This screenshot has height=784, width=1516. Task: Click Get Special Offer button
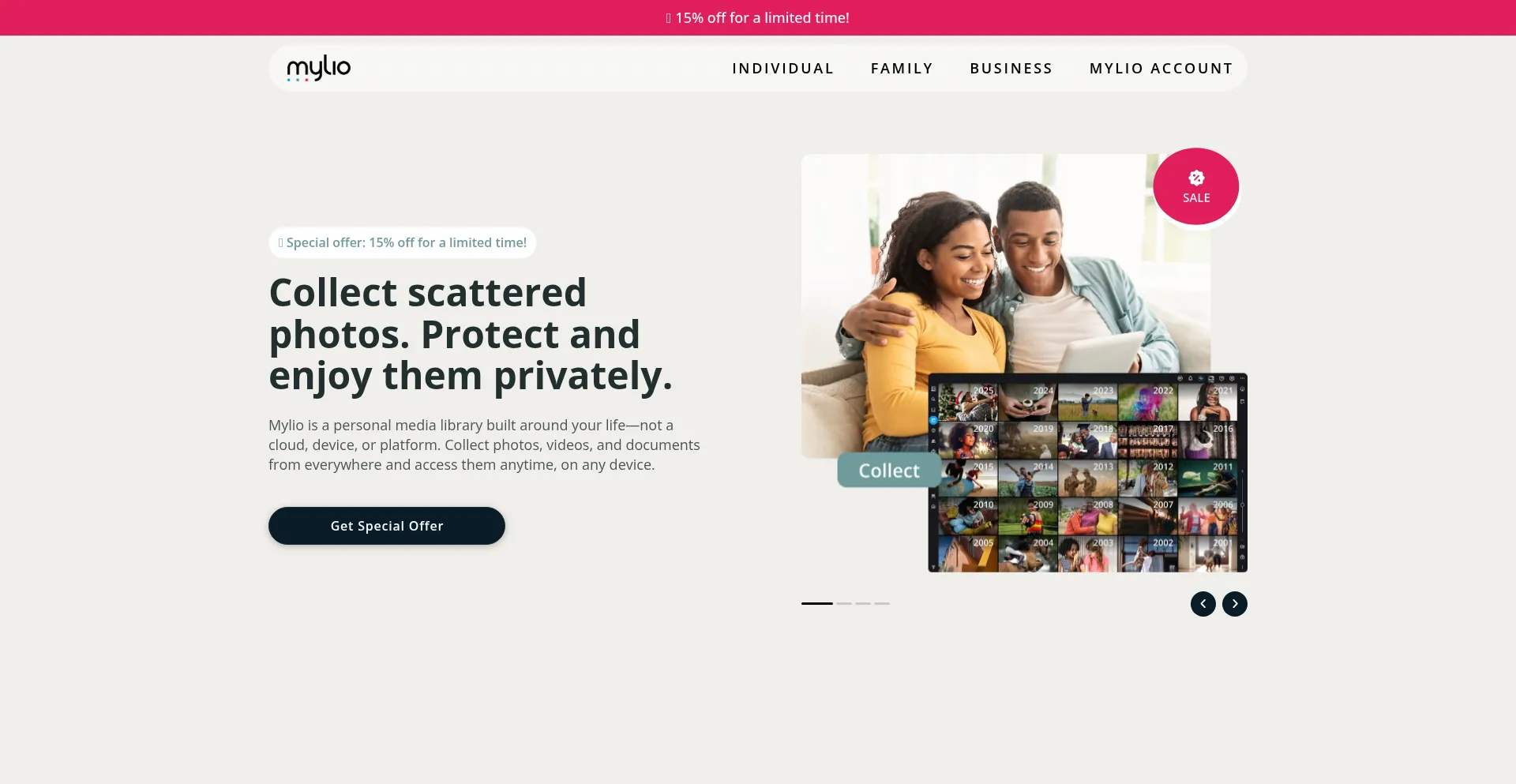(387, 526)
